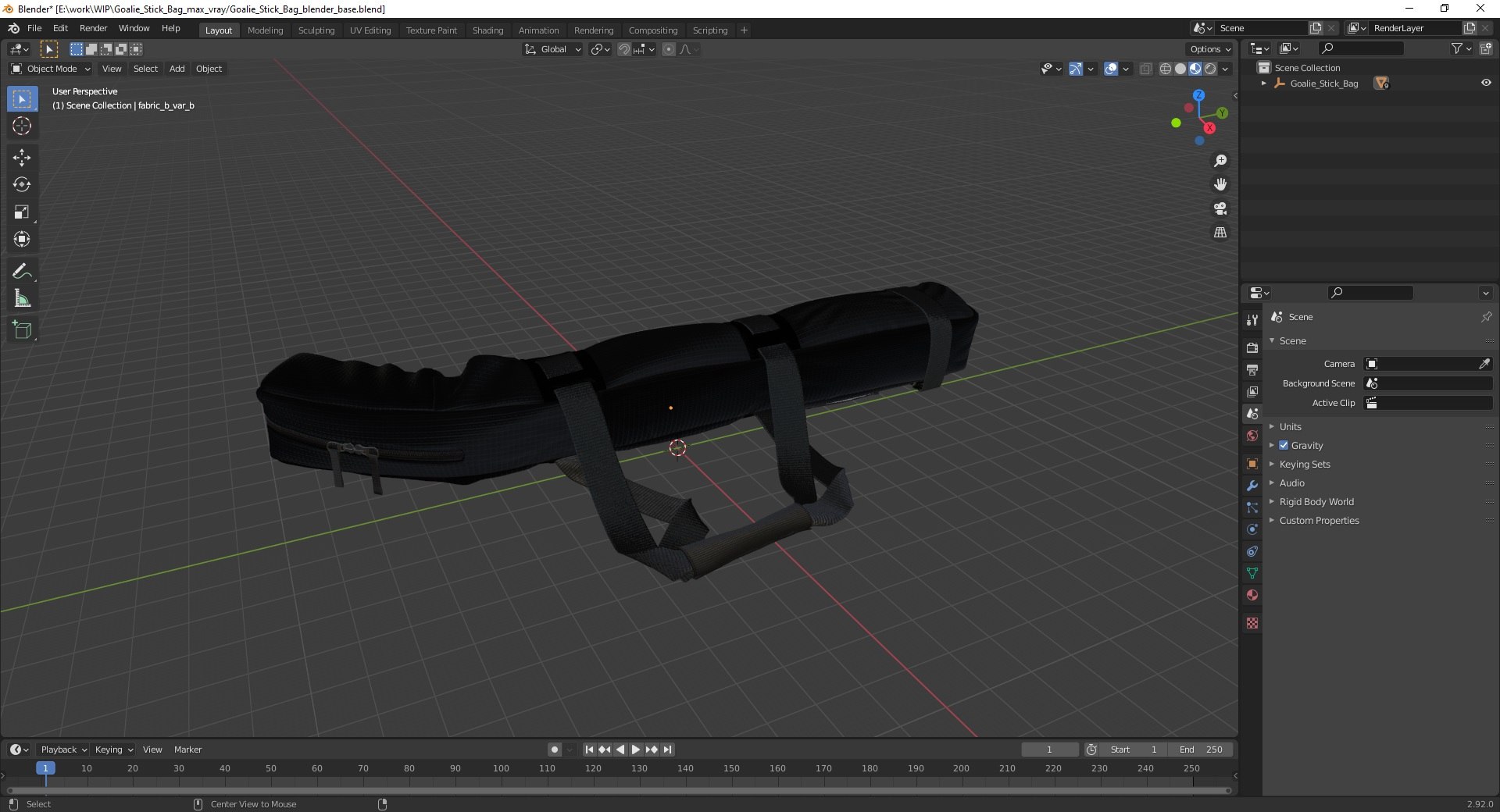The image size is (1500, 812).
Task: Switch to rendered viewport shading
Action: [x=1210, y=69]
